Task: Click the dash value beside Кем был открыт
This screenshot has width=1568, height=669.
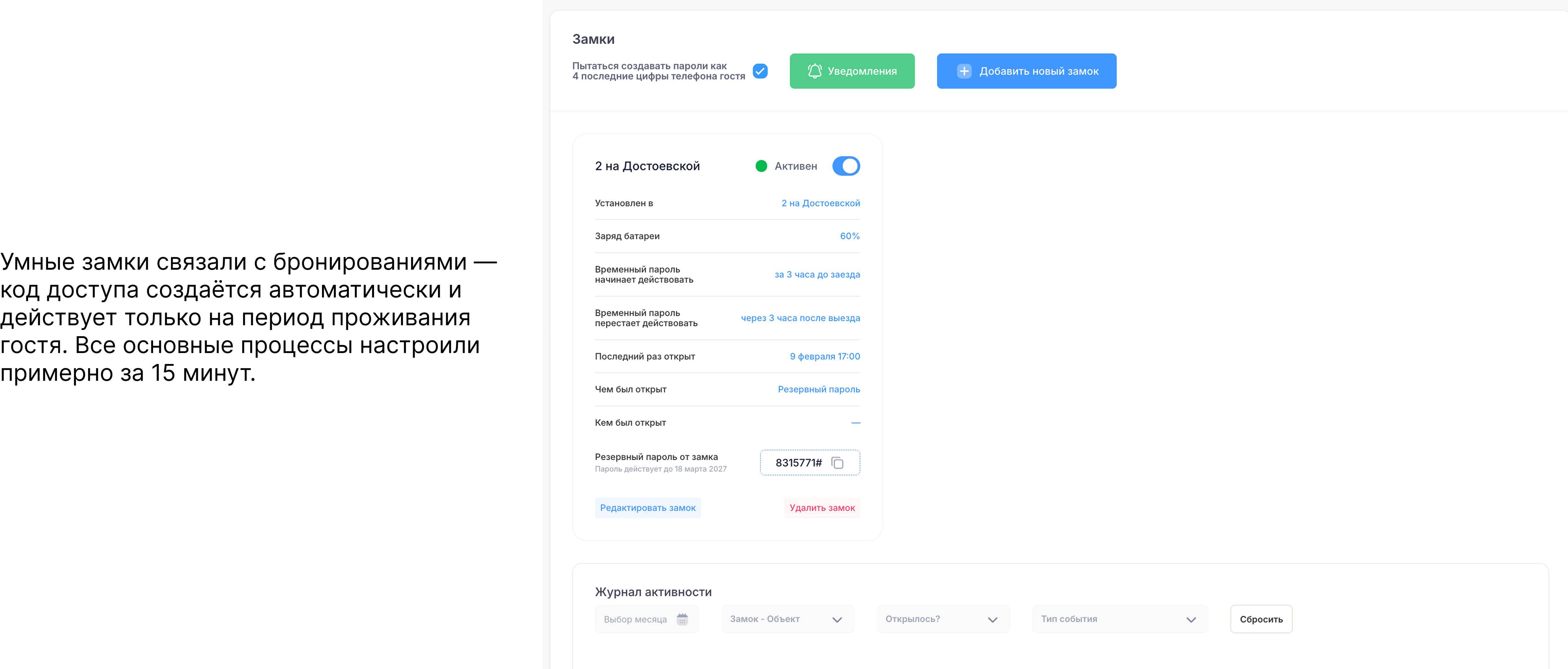Action: (855, 422)
